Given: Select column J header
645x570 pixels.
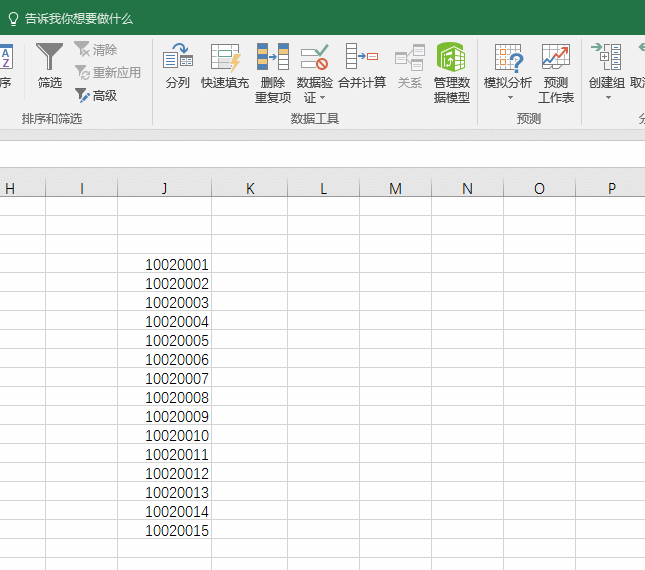Looking at the screenshot, I should [164, 189].
